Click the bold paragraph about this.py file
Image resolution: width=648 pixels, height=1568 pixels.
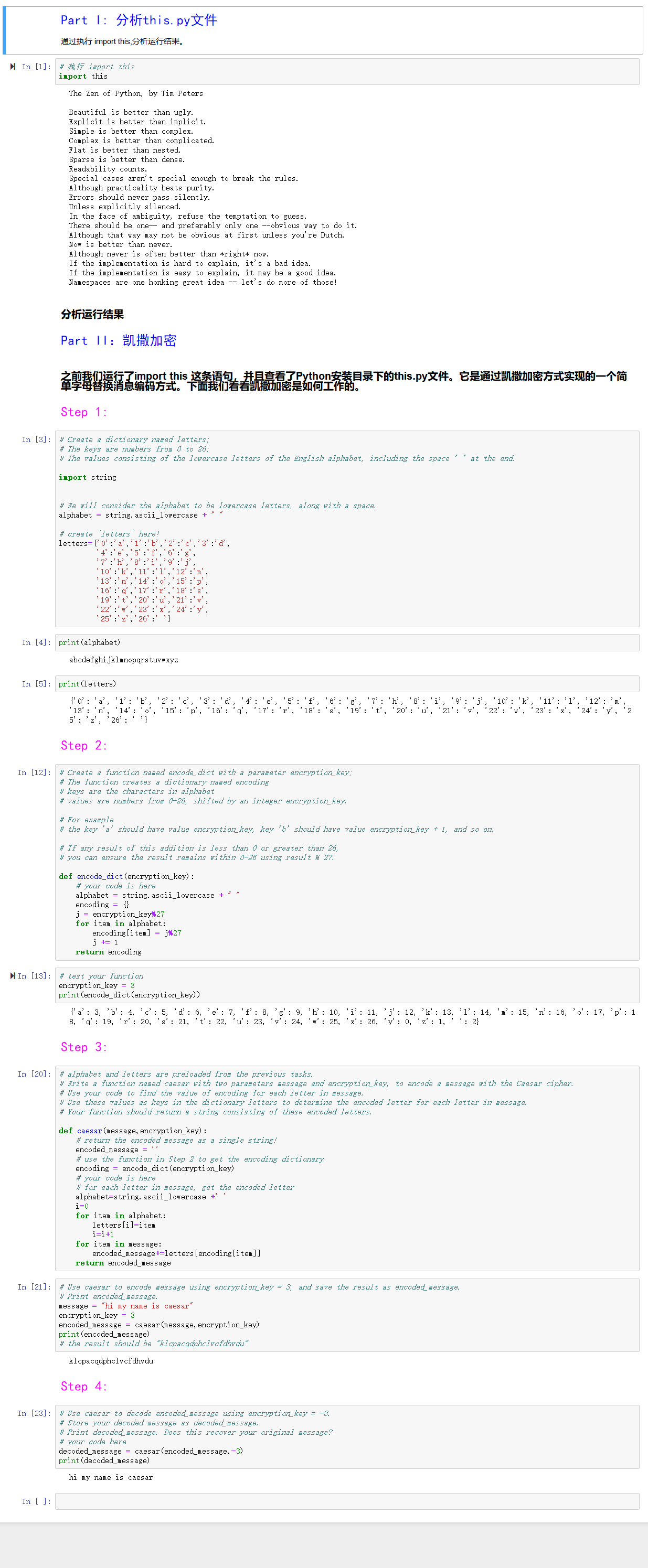tap(344, 381)
